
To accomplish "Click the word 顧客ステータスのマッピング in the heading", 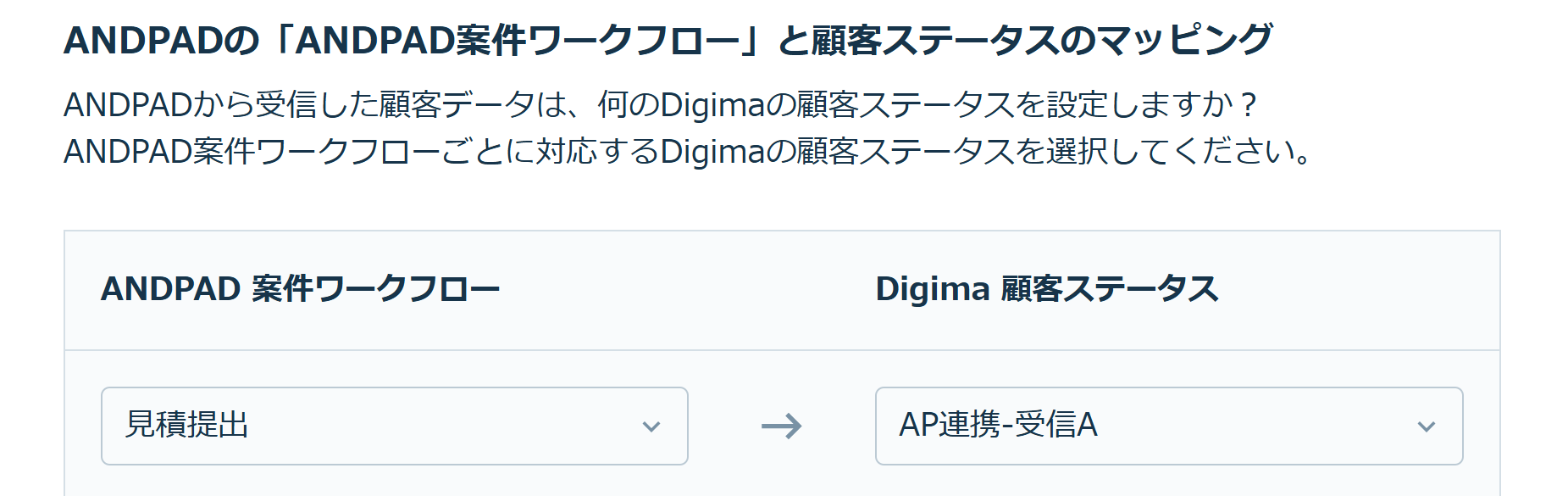I will 1042,39.
